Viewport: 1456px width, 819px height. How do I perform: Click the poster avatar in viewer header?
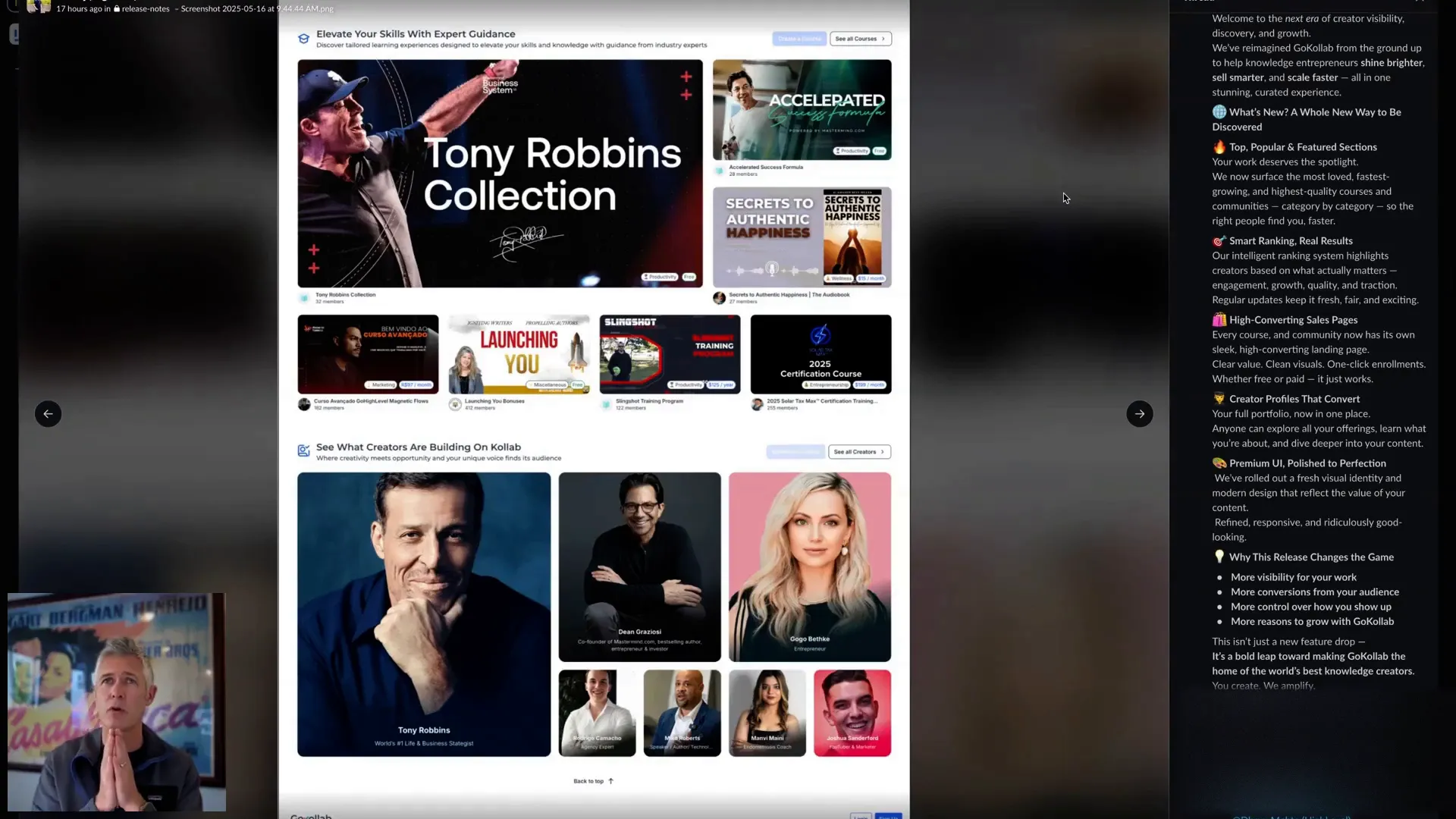coord(39,7)
